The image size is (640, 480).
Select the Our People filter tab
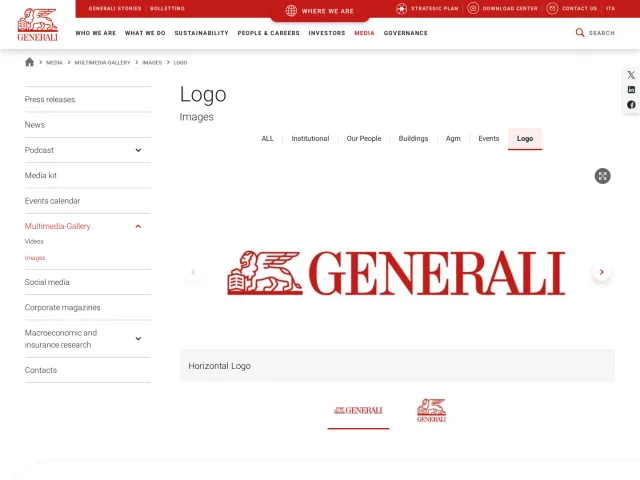click(x=364, y=139)
